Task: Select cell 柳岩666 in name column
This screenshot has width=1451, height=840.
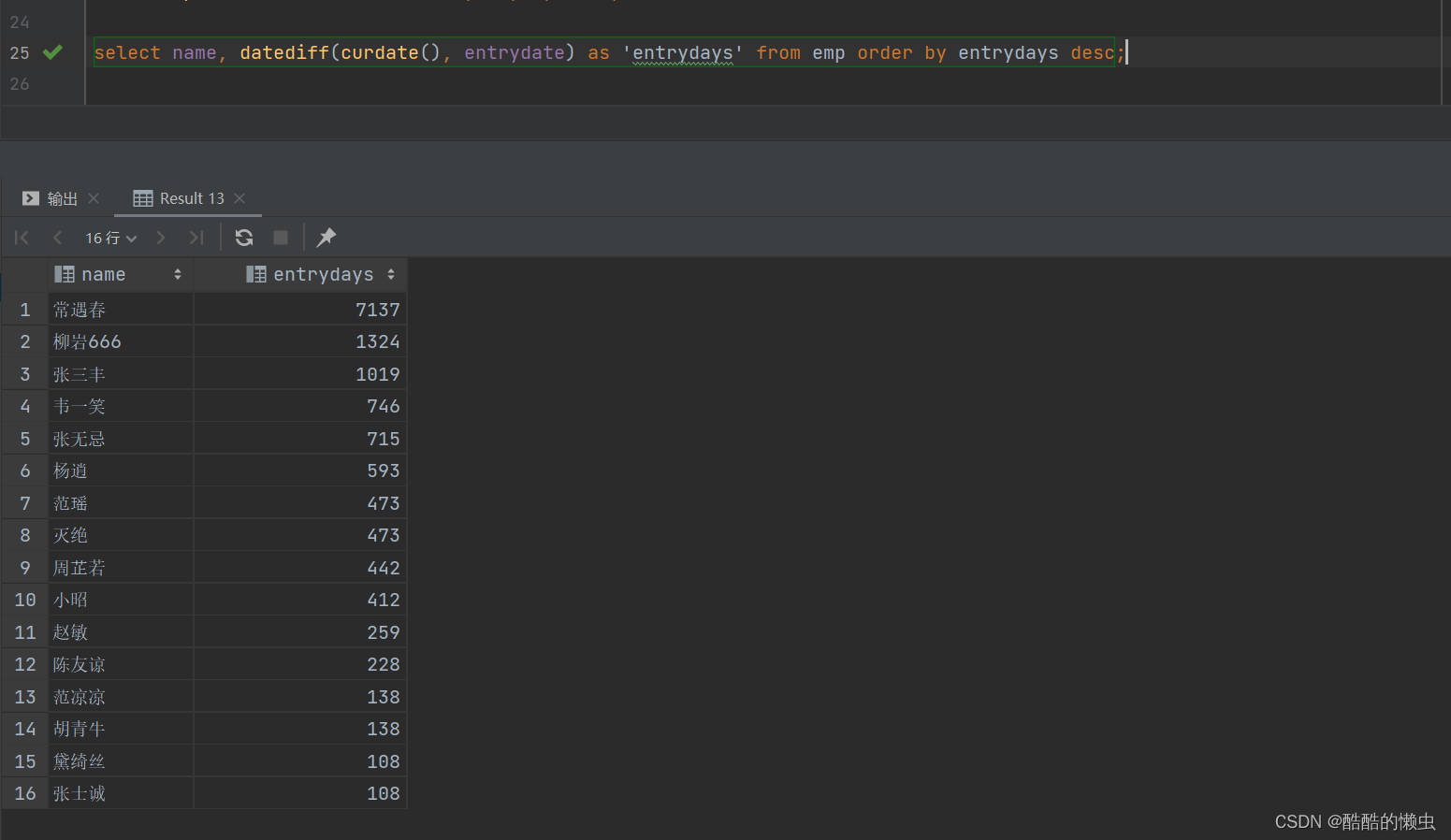Action: pos(121,341)
